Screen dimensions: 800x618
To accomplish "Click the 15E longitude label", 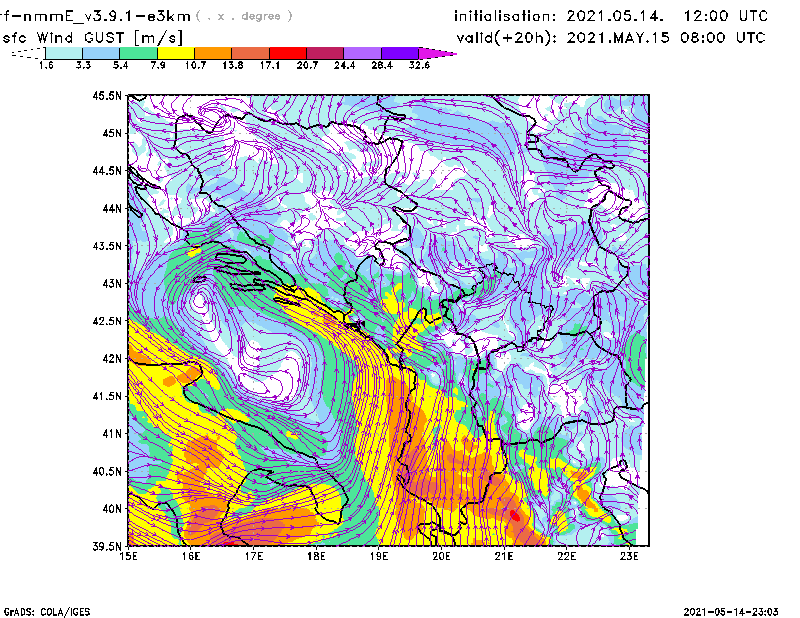I will (x=129, y=556).
